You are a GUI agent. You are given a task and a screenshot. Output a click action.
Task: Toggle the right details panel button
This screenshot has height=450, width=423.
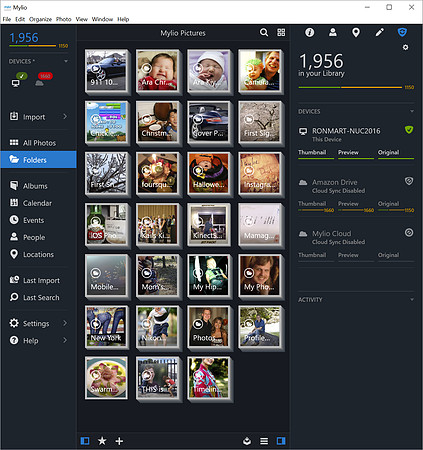point(281,441)
